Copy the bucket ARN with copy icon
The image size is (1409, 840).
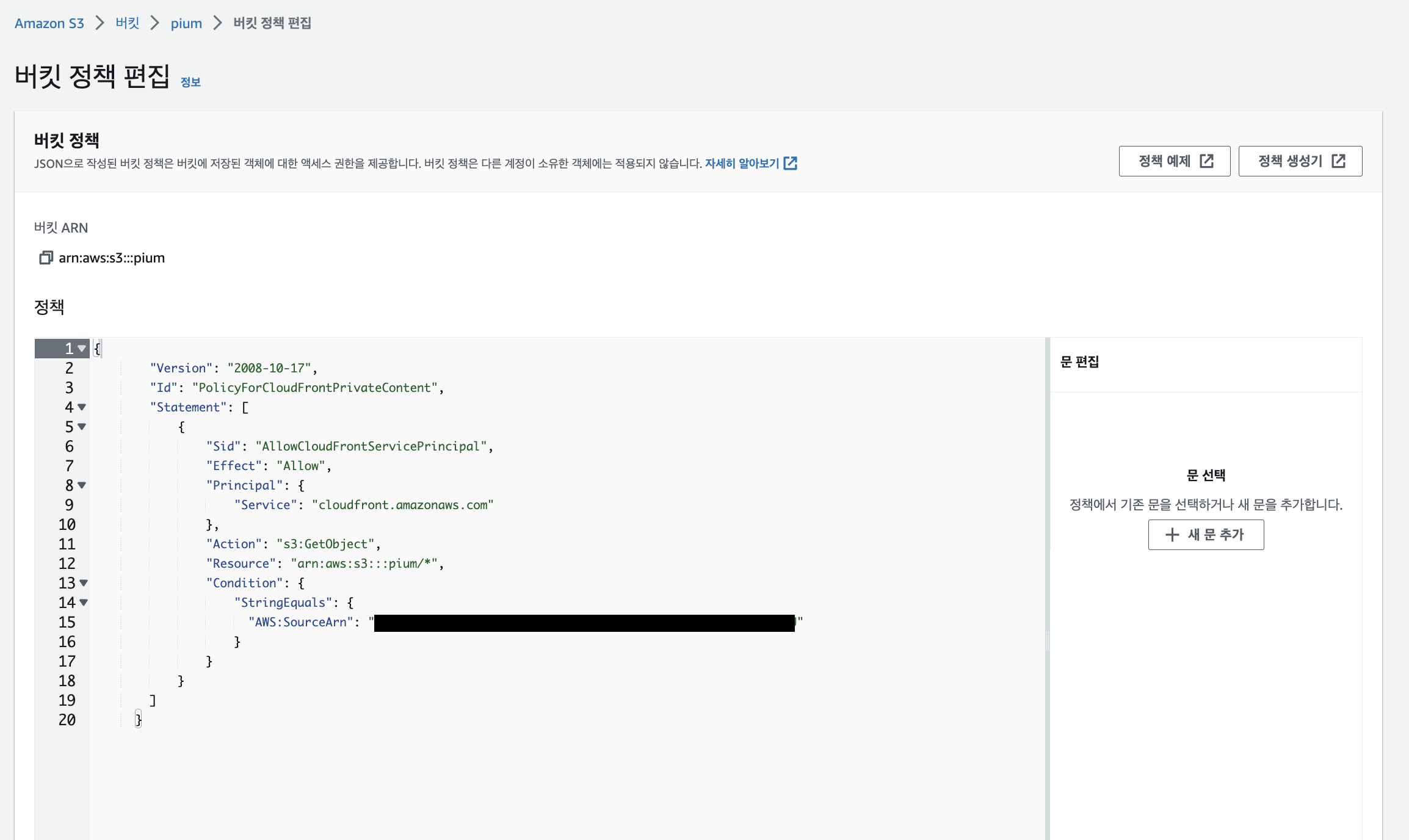(46, 258)
